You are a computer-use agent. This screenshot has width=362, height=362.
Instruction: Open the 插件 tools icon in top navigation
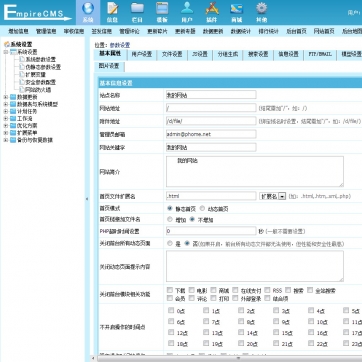(x=212, y=8)
